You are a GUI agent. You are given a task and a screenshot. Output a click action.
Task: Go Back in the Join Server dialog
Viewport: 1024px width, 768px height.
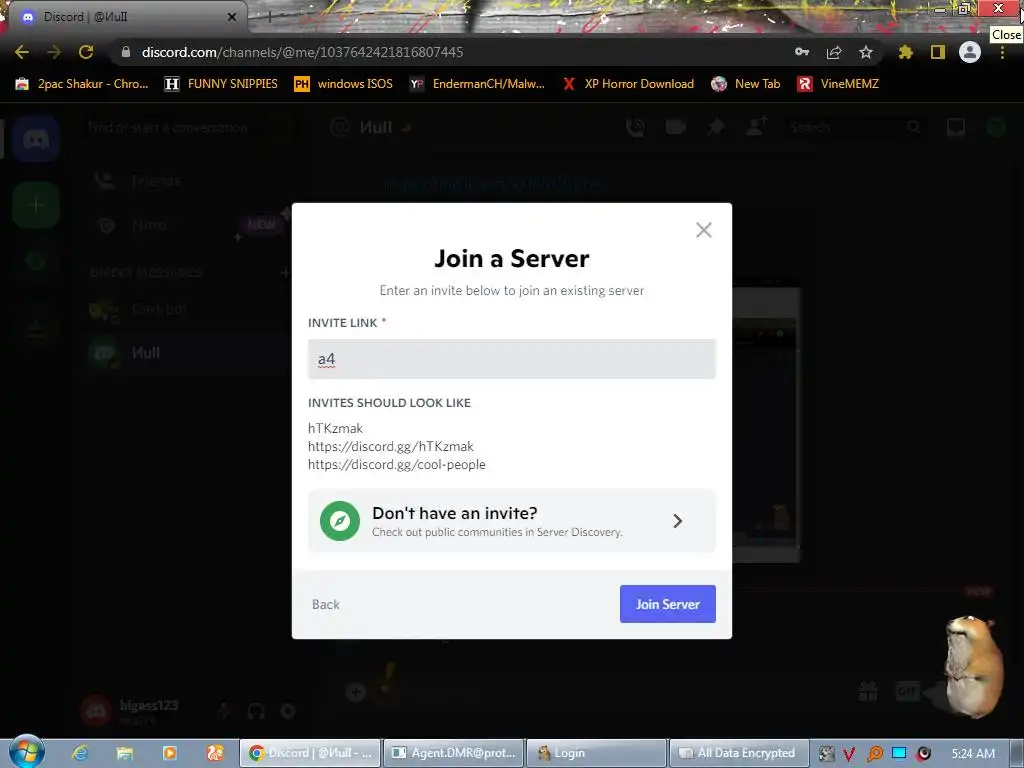[326, 605]
